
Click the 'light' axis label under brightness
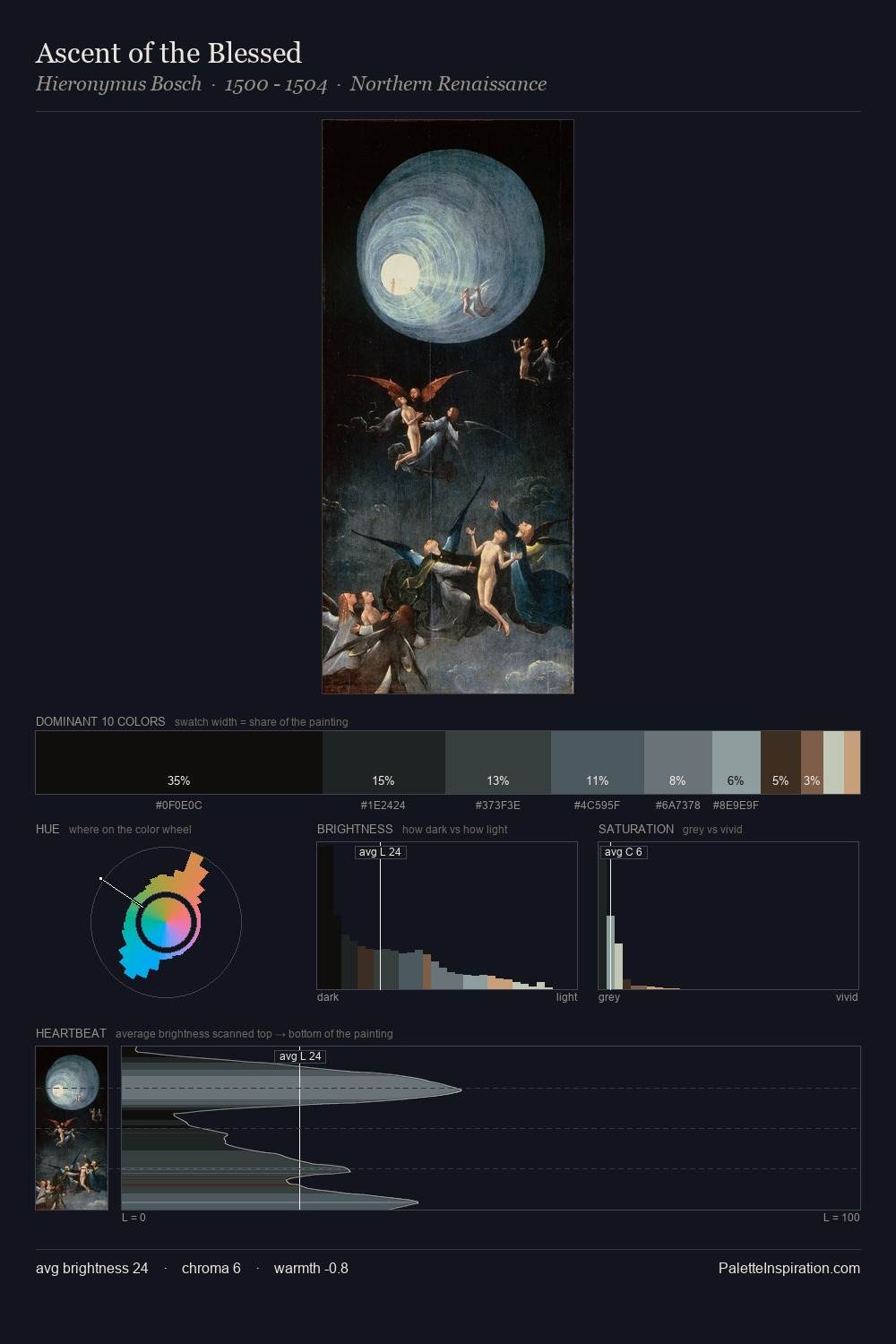pyautogui.click(x=566, y=997)
